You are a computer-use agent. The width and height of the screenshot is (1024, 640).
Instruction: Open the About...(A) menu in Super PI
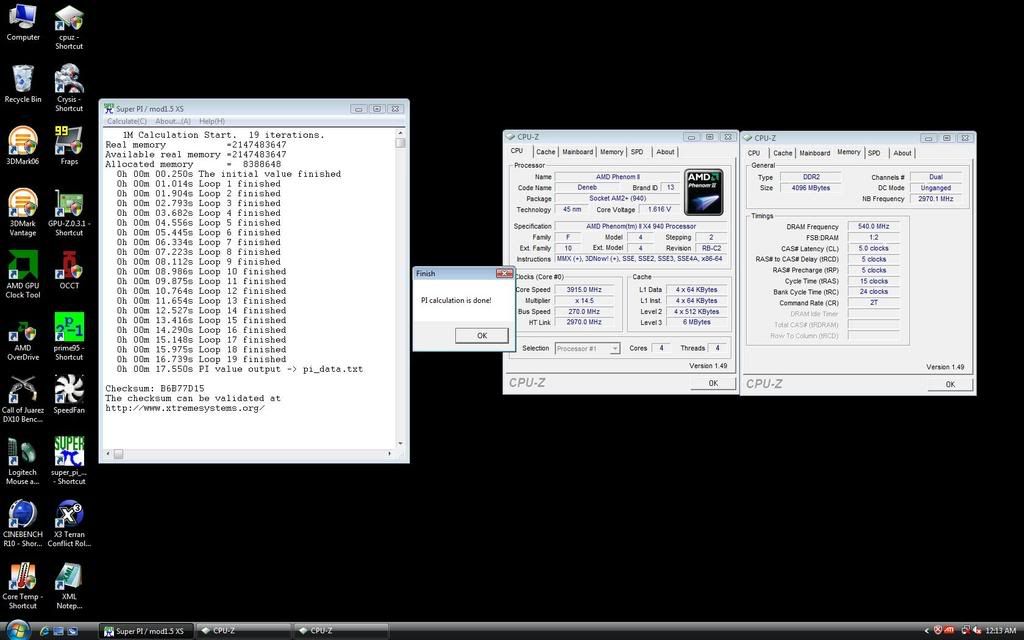click(172, 121)
